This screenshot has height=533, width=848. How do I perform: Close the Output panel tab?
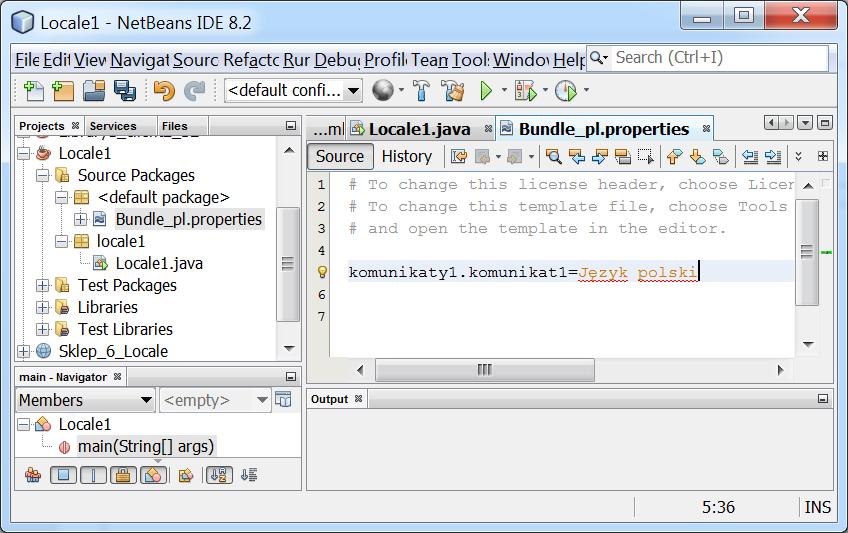(358, 399)
